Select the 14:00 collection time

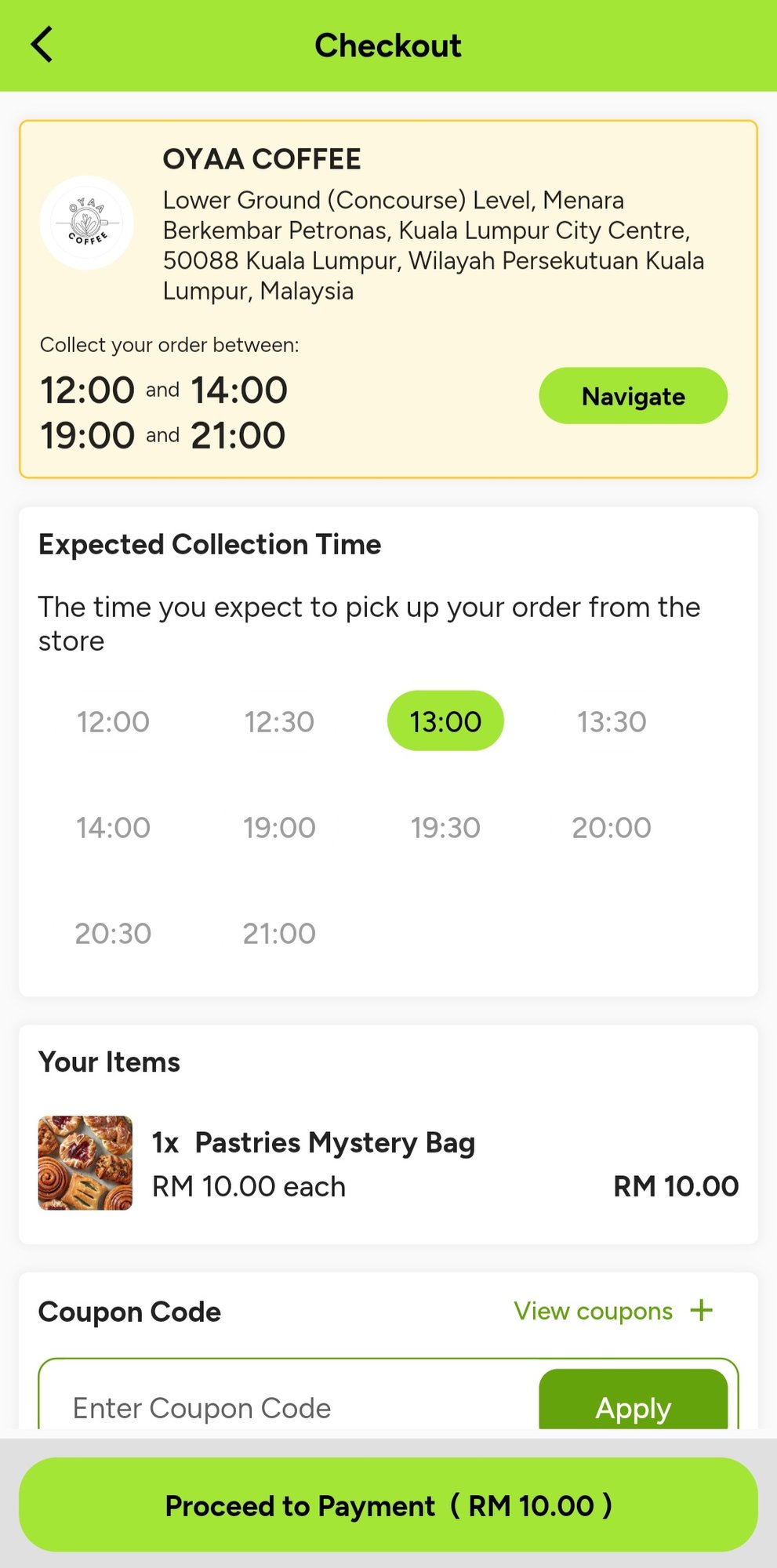tap(113, 827)
